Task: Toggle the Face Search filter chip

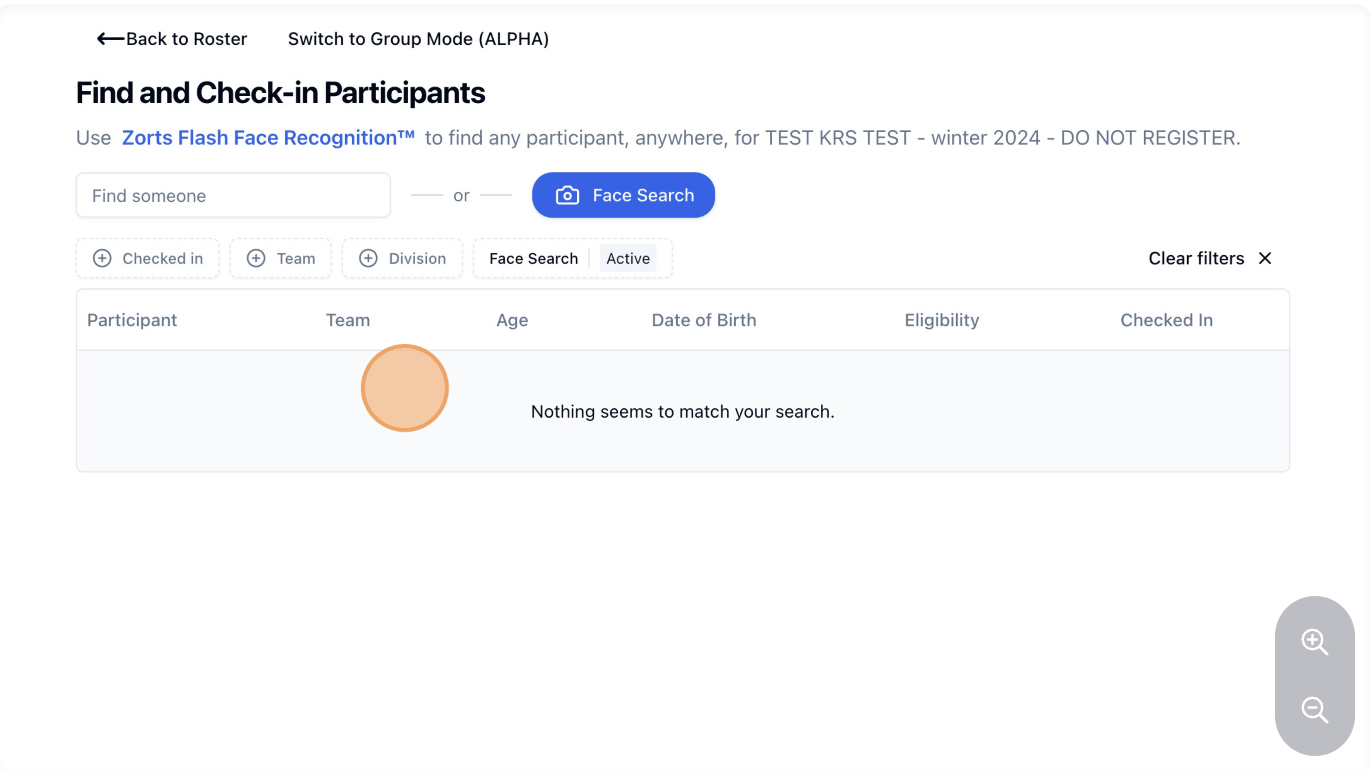Action: coord(533,259)
